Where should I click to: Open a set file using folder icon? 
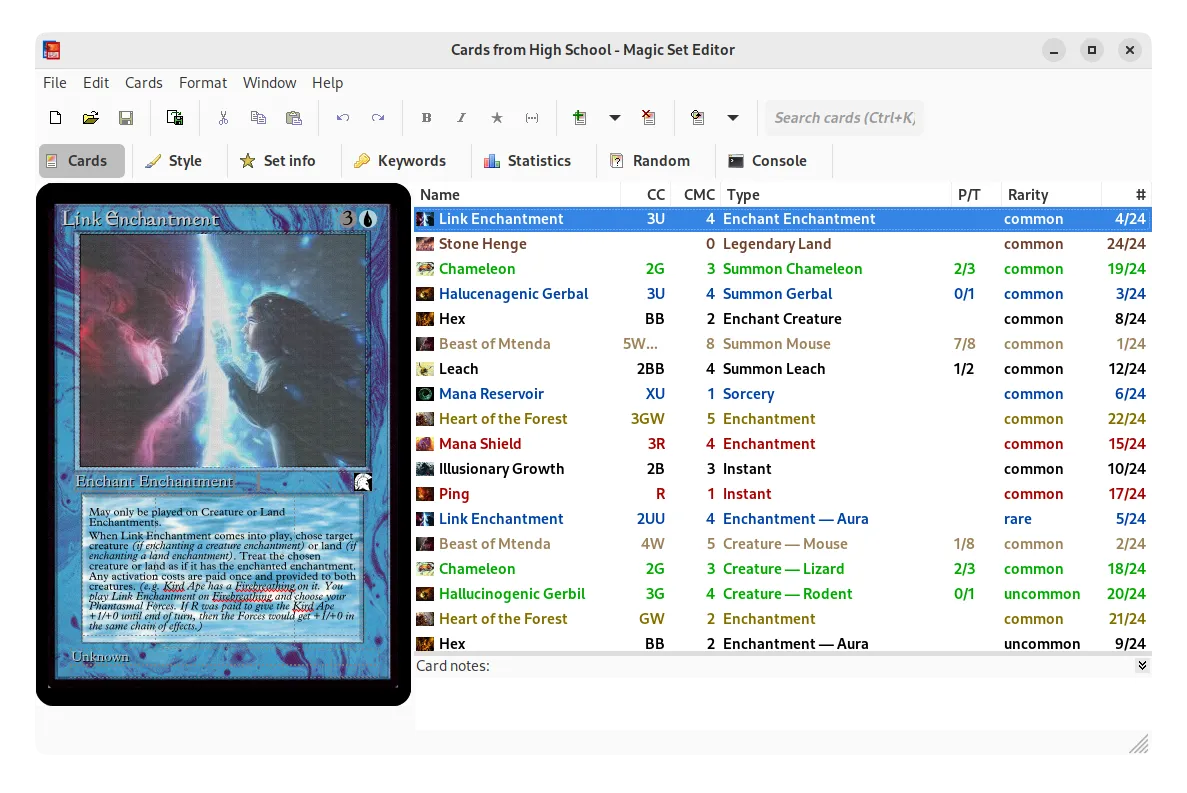(91, 118)
